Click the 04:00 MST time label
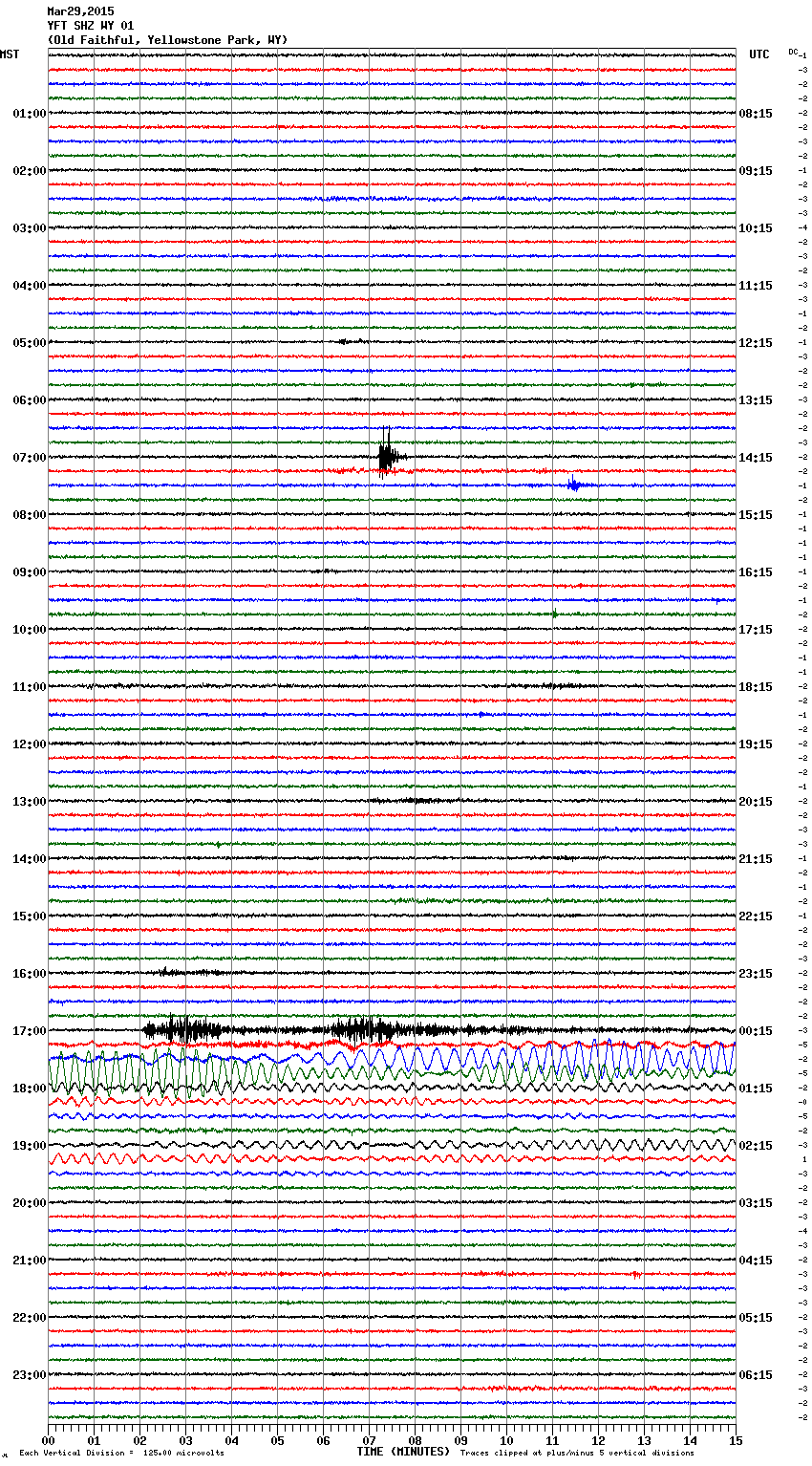The image size is (812, 1466). pyautogui.click(x=30, y=286)
